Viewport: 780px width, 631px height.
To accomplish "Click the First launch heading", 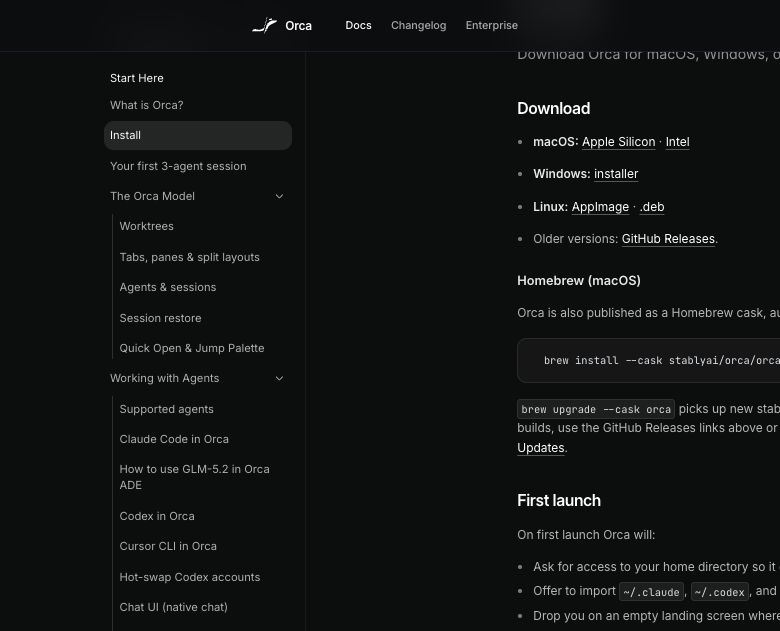I will [x=559, y=501].
